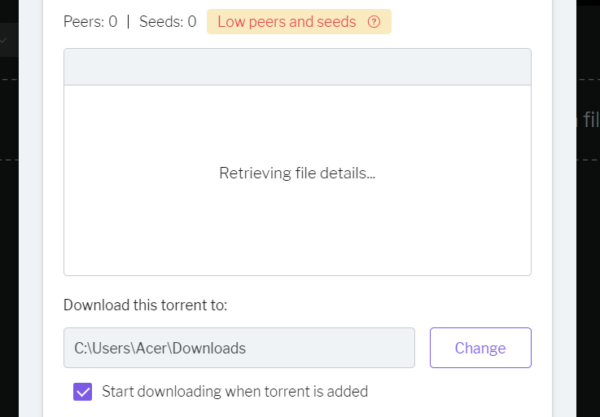Click the empty gray file list header row
600x417 pixels.
pyautogui.click(x=297, y=67)
